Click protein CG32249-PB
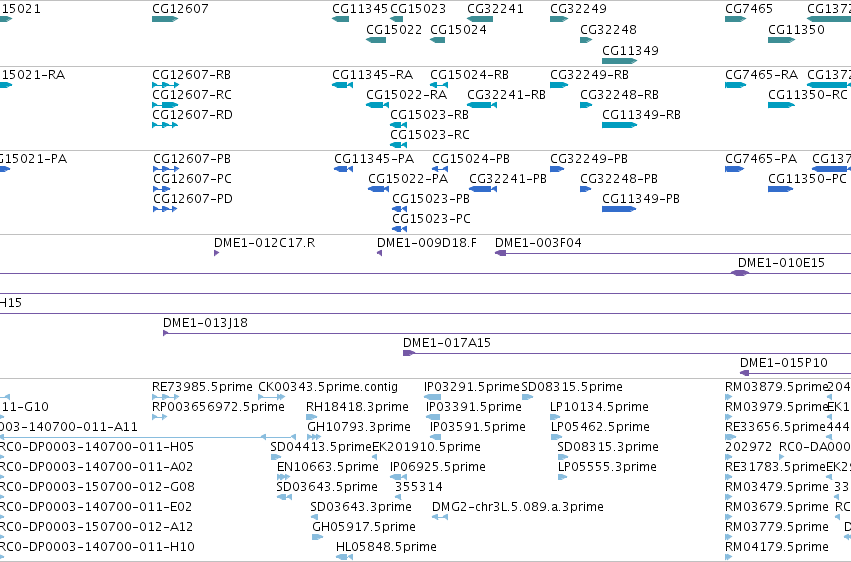This screenshot has height=562, width=851. (589, 159)
